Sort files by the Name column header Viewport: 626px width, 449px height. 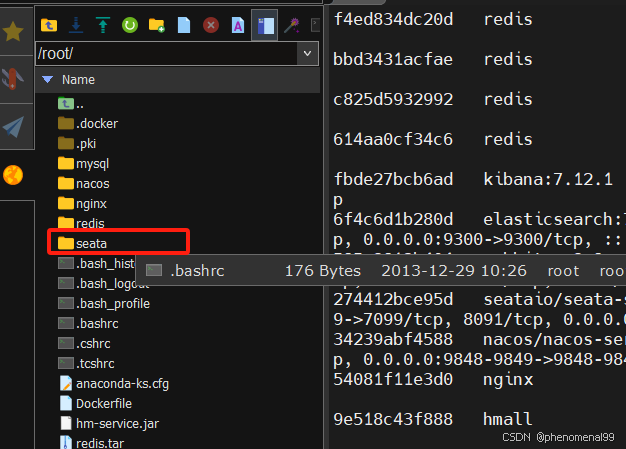78,80
